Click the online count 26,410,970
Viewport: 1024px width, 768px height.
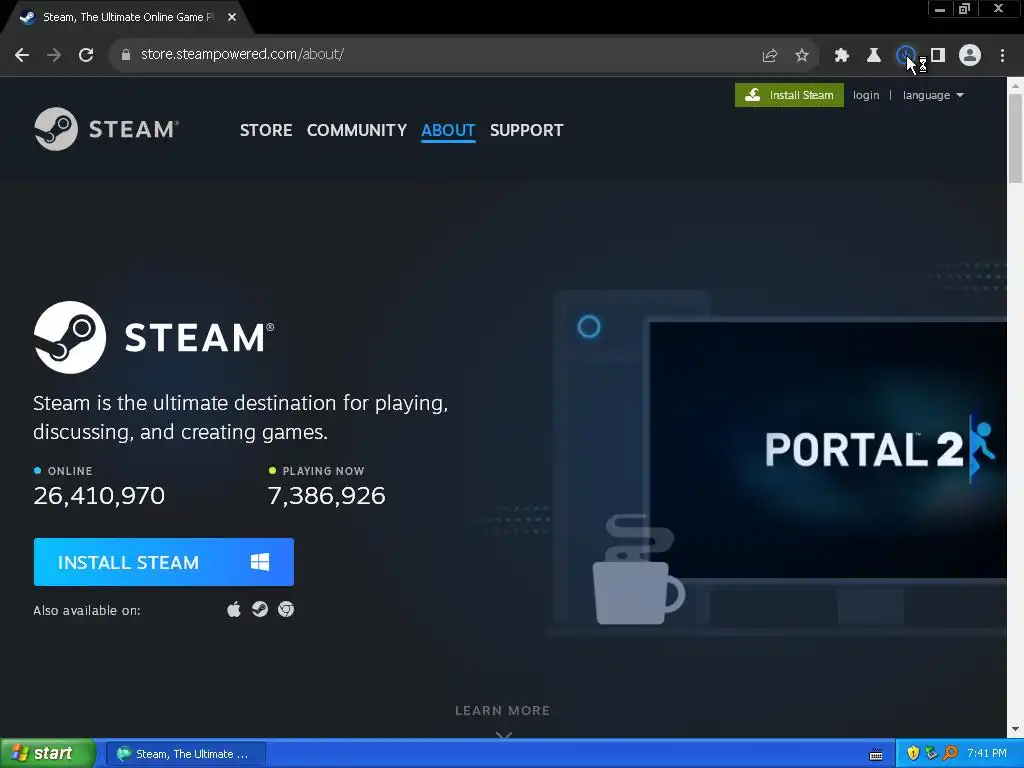pyautogui.click(x=99, y=496)
